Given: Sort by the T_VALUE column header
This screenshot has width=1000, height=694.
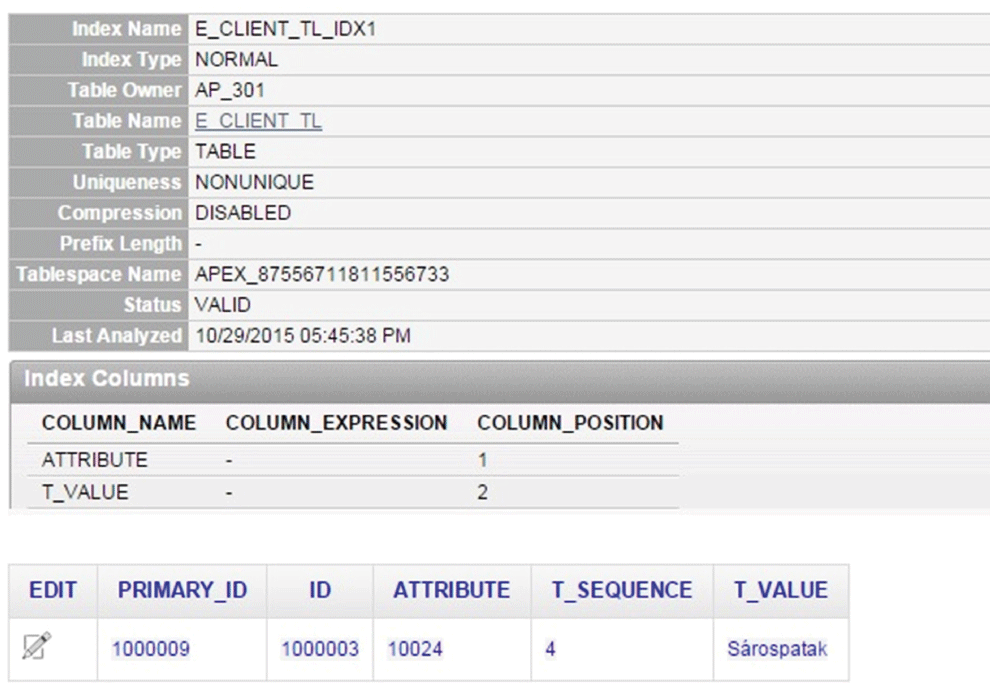Looking at the screenshot, I should click(781, 590).
